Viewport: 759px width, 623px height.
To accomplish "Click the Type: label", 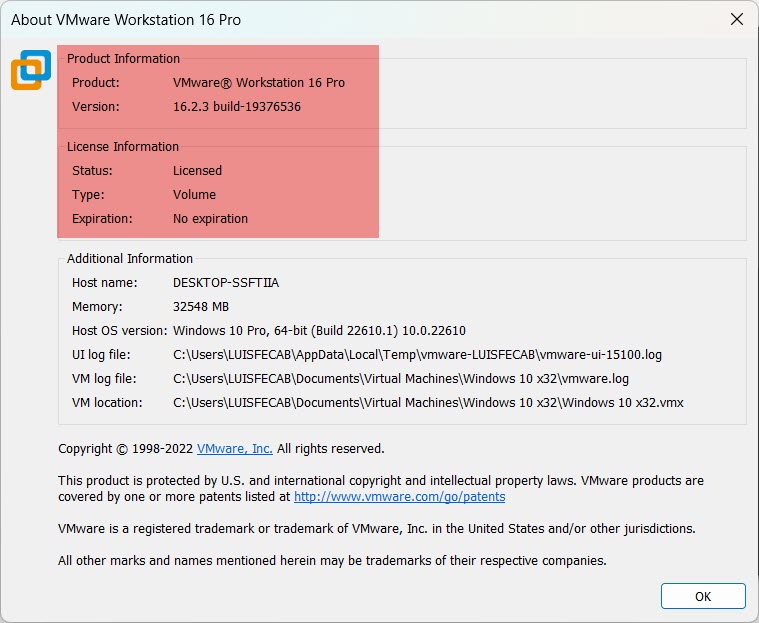I will click(x=88, y=195).
